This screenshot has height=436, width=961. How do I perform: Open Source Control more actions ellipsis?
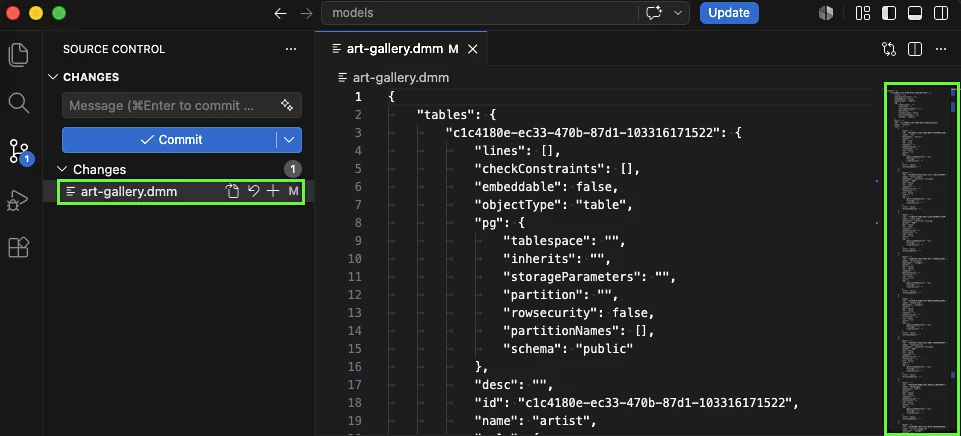tap(291, 49)
